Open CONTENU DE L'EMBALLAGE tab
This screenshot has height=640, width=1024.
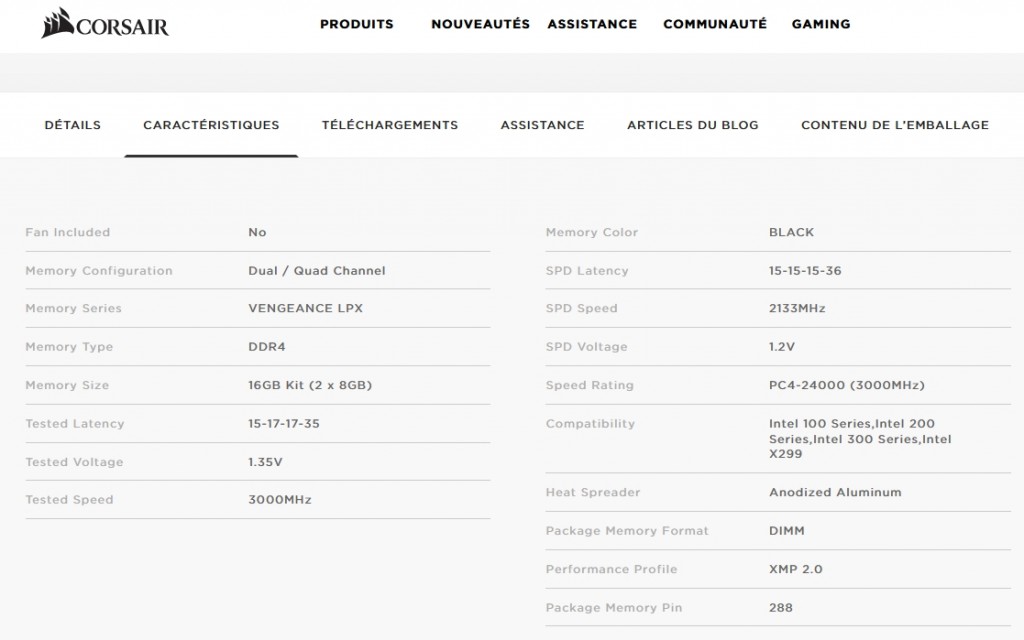coord(895,125)
